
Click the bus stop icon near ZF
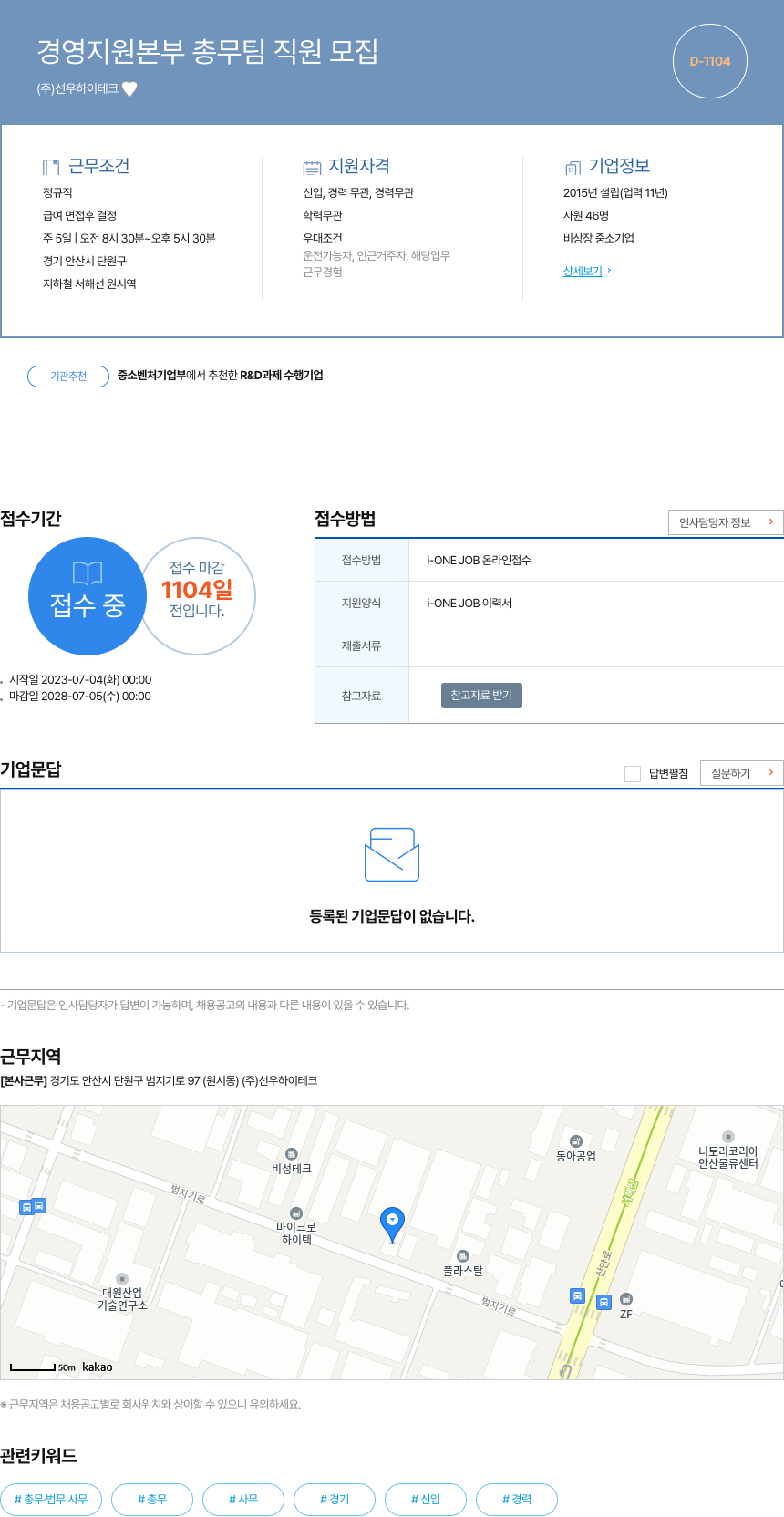tap(603, 1302)
